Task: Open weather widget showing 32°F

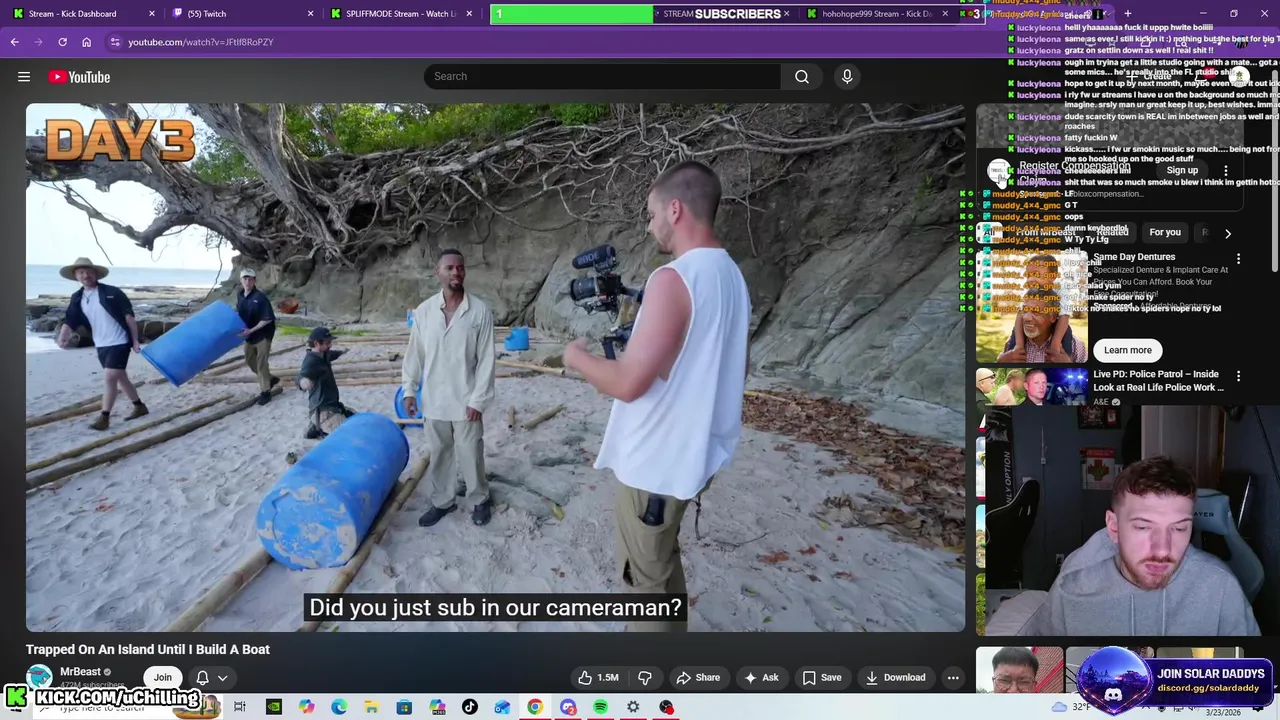Action: point(1073,707)
